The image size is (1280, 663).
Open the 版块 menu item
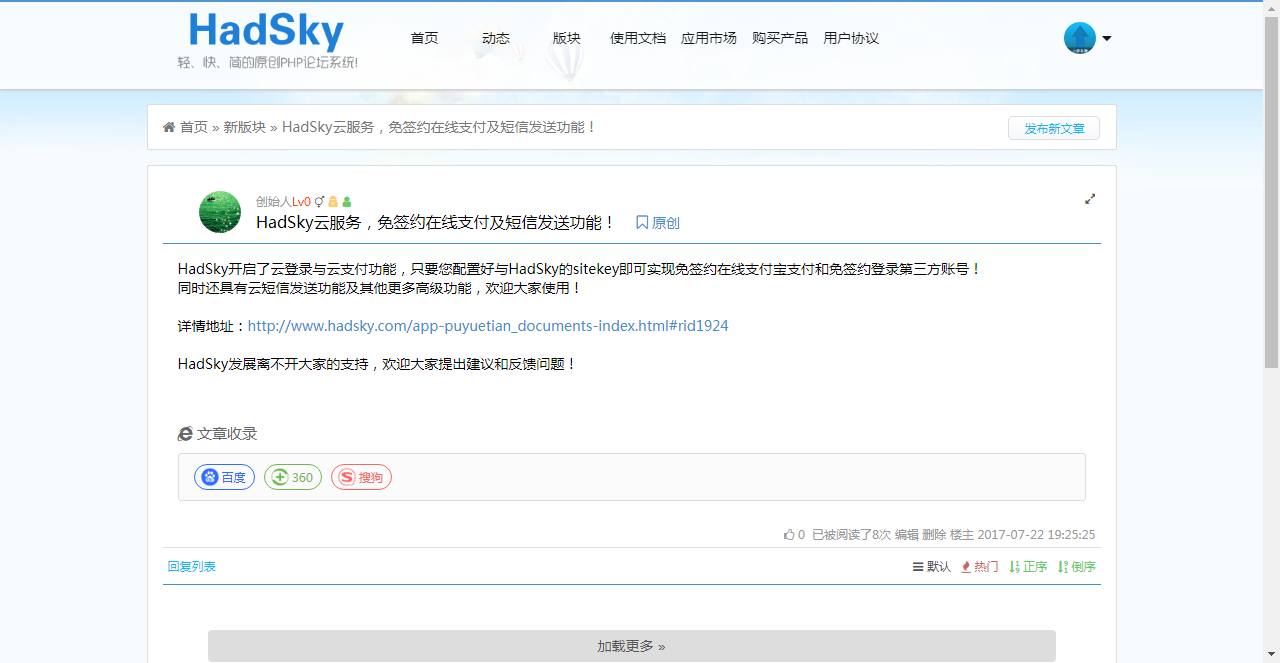point(566,38)
